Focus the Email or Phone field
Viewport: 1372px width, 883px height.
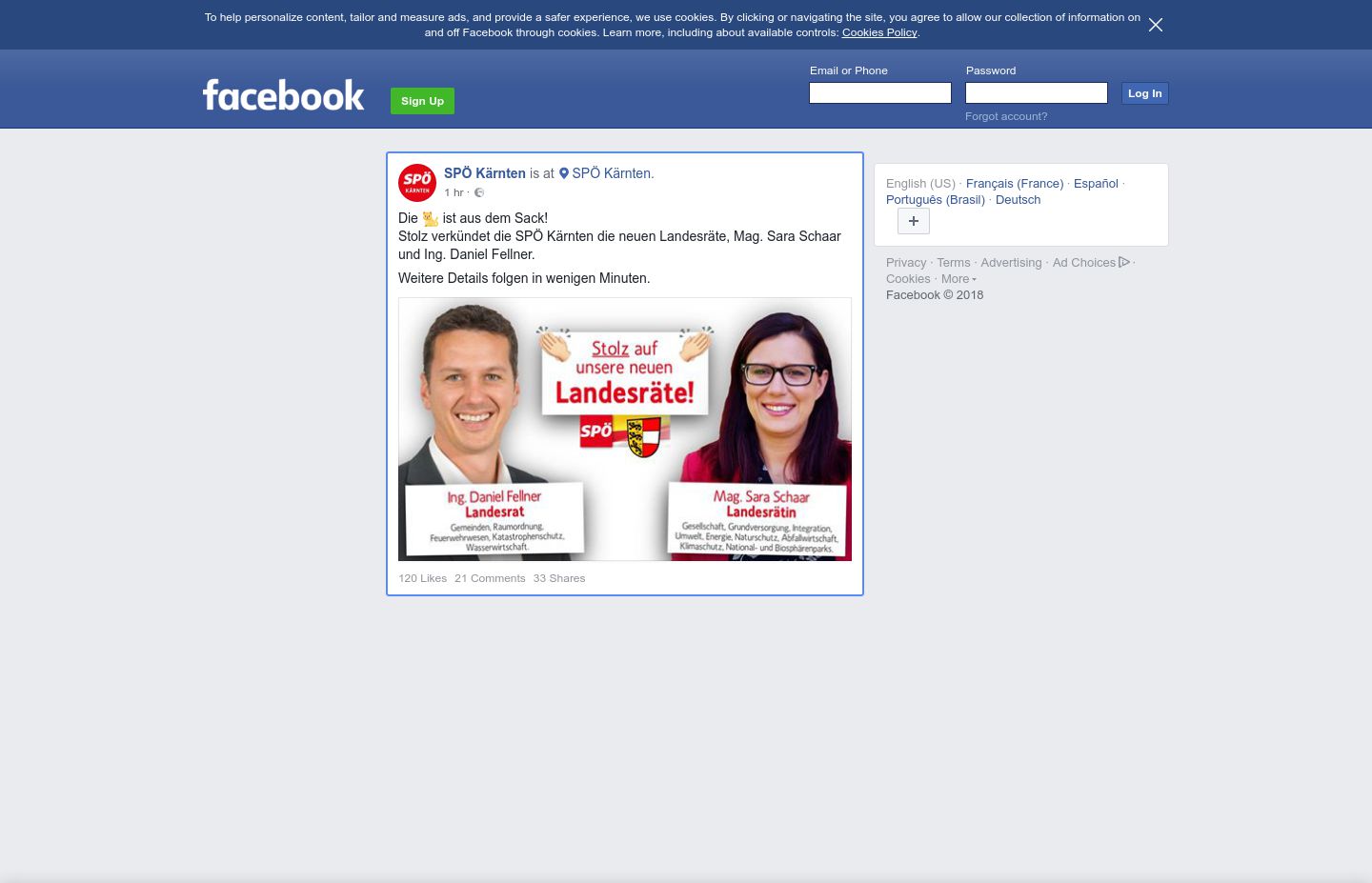(x=880, y=92)
